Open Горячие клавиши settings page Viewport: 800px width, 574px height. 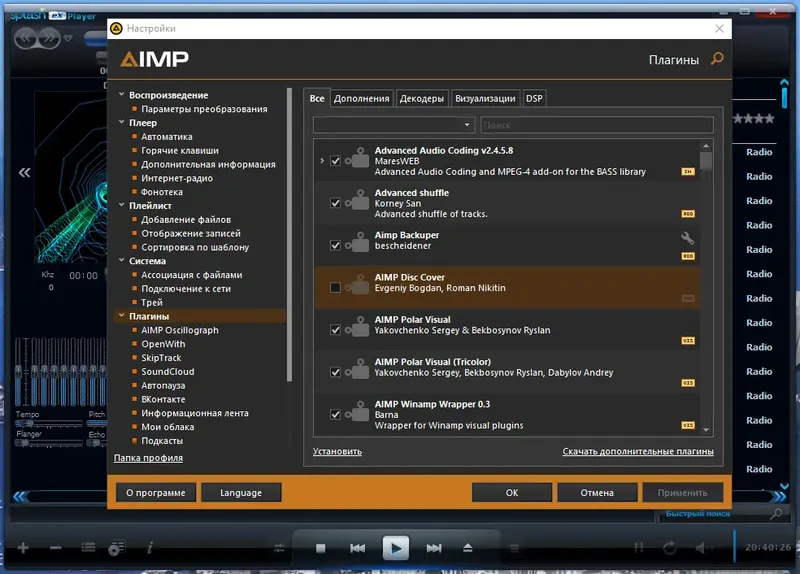tap(180, 151)
